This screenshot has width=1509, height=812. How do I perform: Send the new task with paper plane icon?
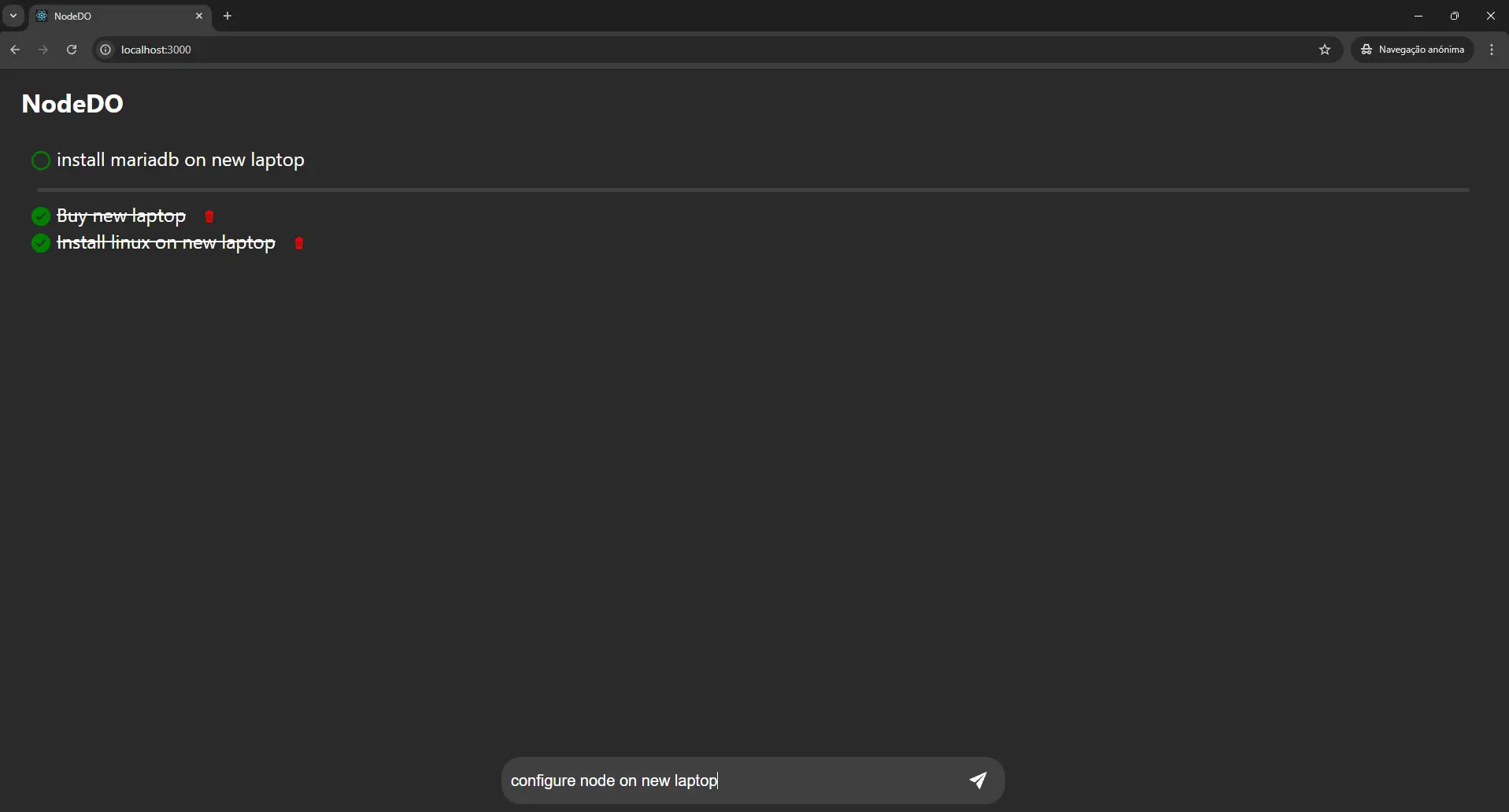978,781
